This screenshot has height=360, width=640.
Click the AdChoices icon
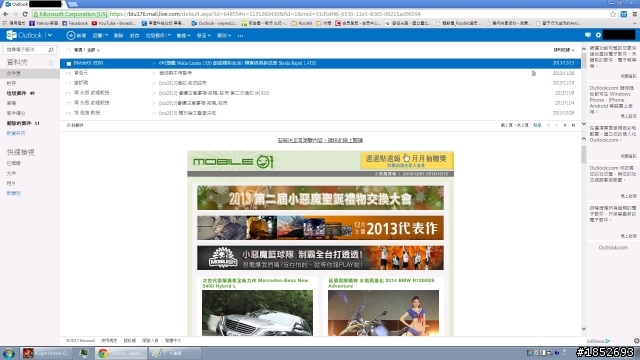click(x=608, y=341)
